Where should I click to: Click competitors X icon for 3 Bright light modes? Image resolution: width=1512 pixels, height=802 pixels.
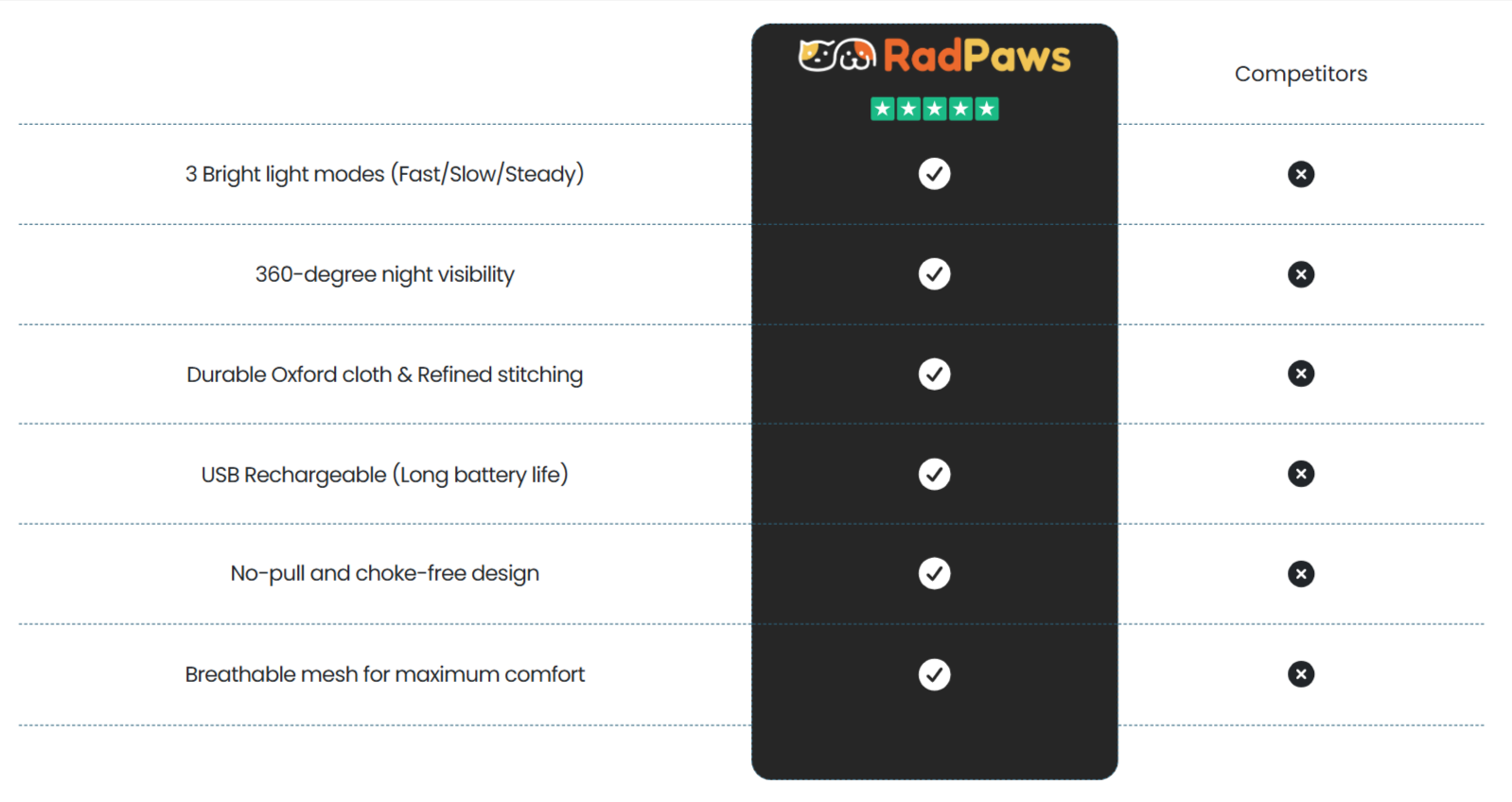point(1300,174)
